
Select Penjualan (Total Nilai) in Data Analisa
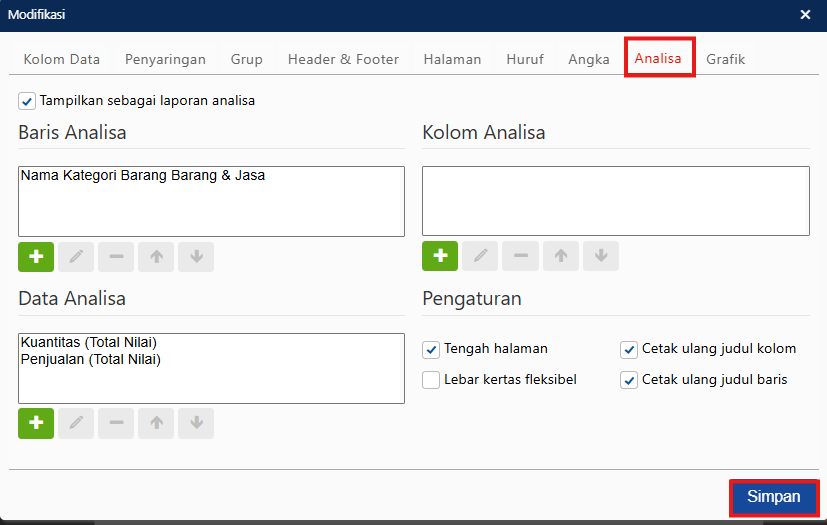pos(90,359)
